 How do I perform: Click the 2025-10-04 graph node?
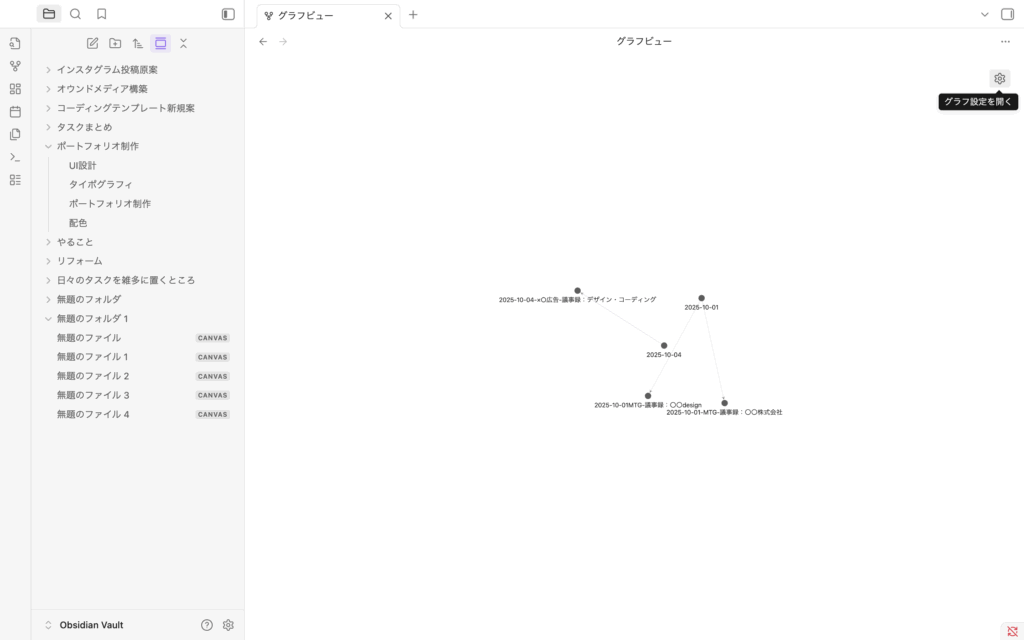click(x=664, y=346)
